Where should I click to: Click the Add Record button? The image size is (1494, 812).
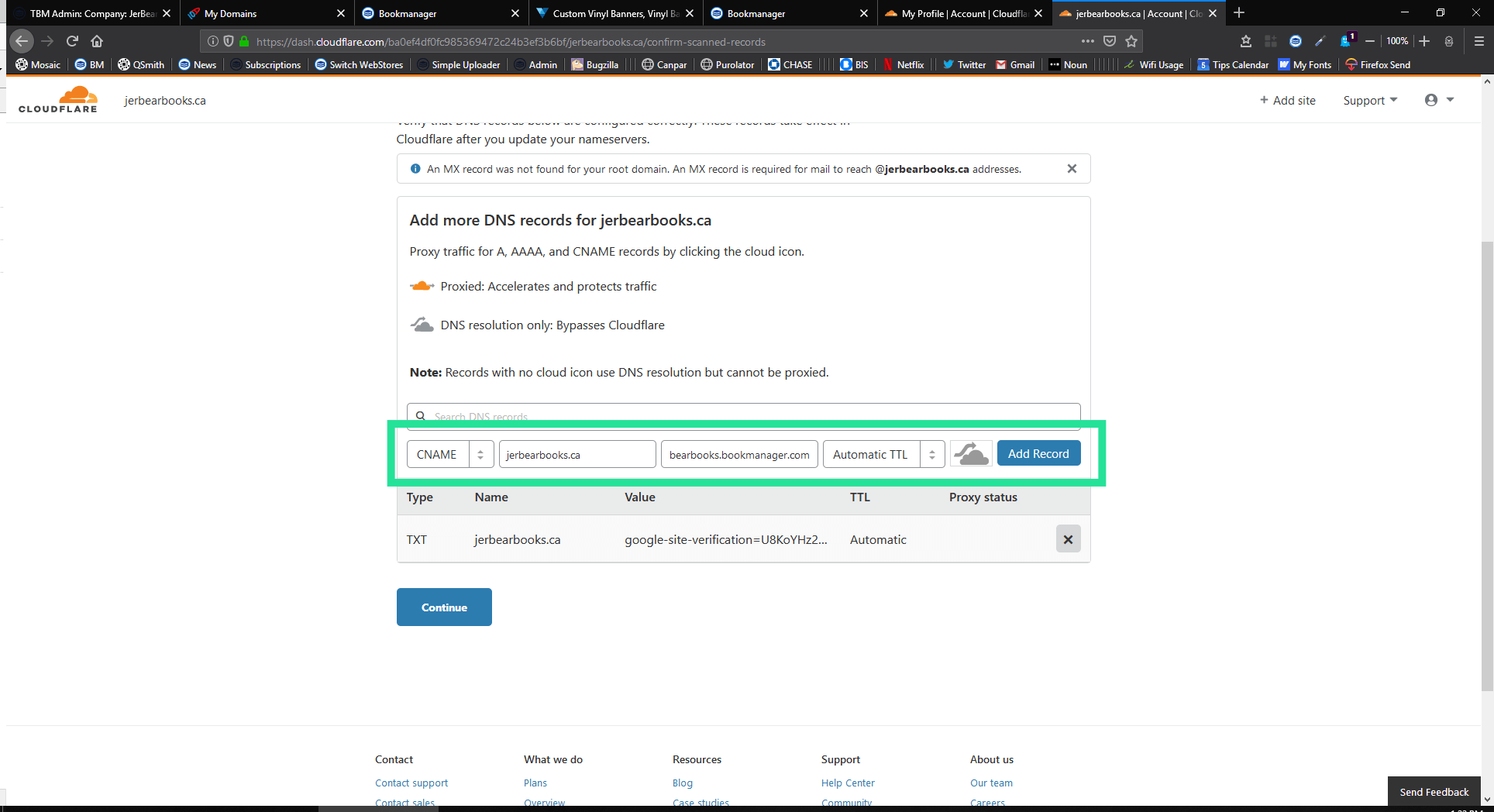point(1038,453)
